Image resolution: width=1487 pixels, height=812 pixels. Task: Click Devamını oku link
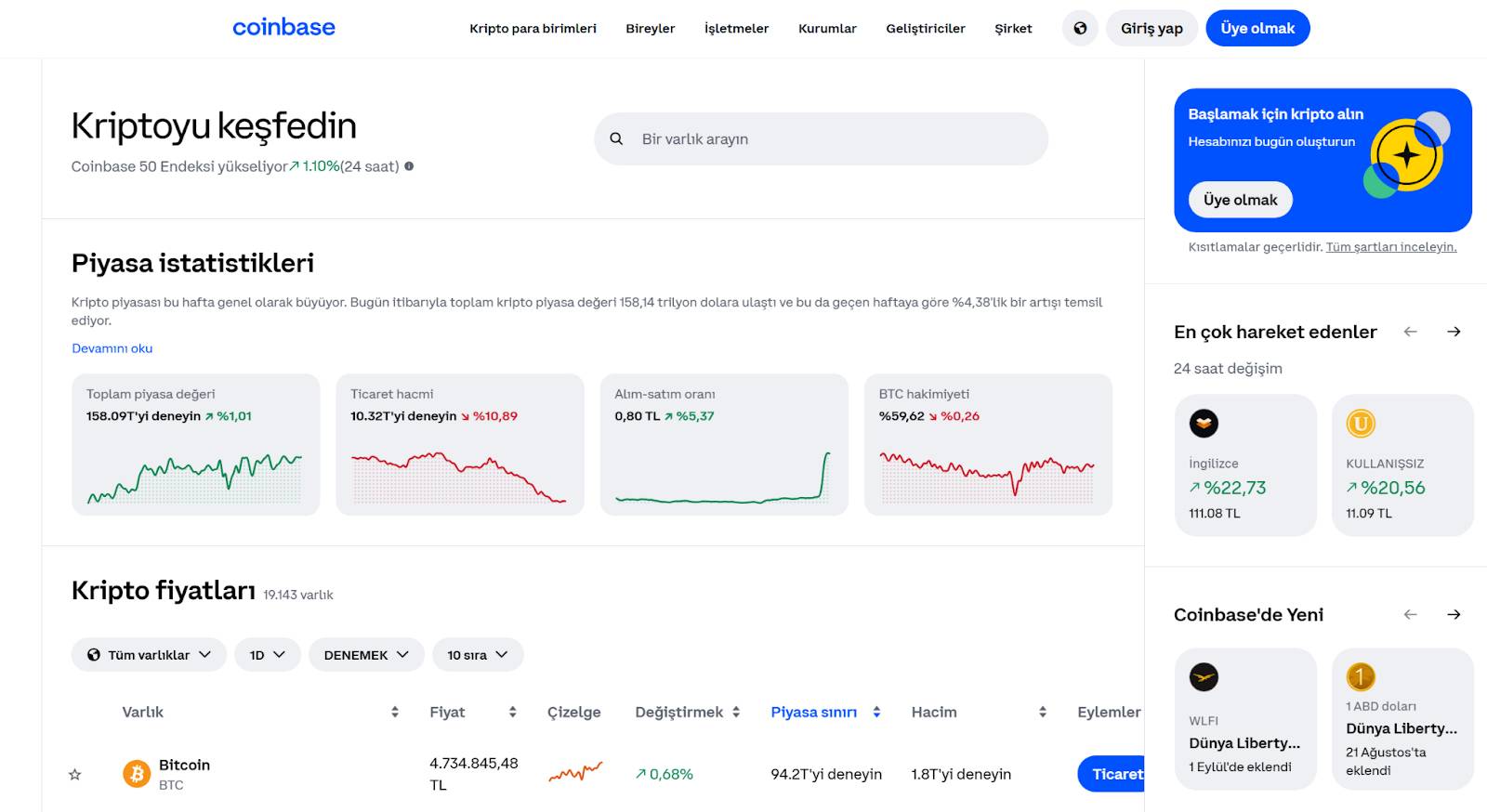point(112,348)
